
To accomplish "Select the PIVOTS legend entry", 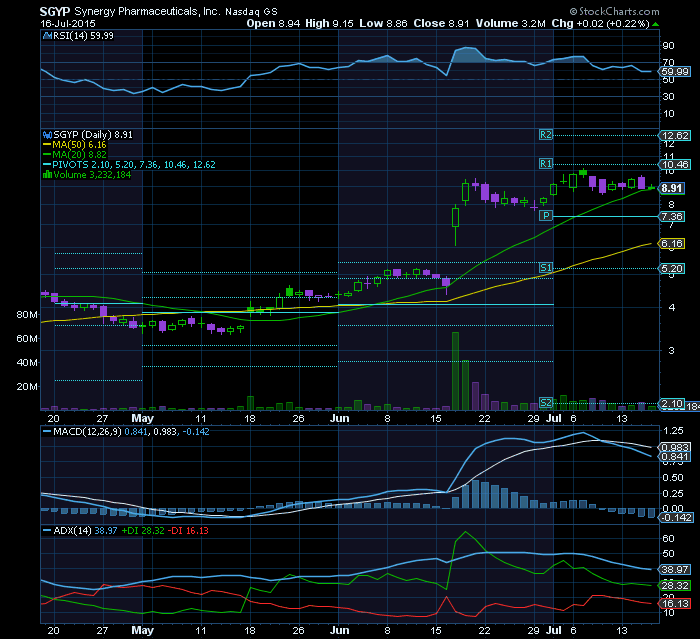I will pos(129,165).
